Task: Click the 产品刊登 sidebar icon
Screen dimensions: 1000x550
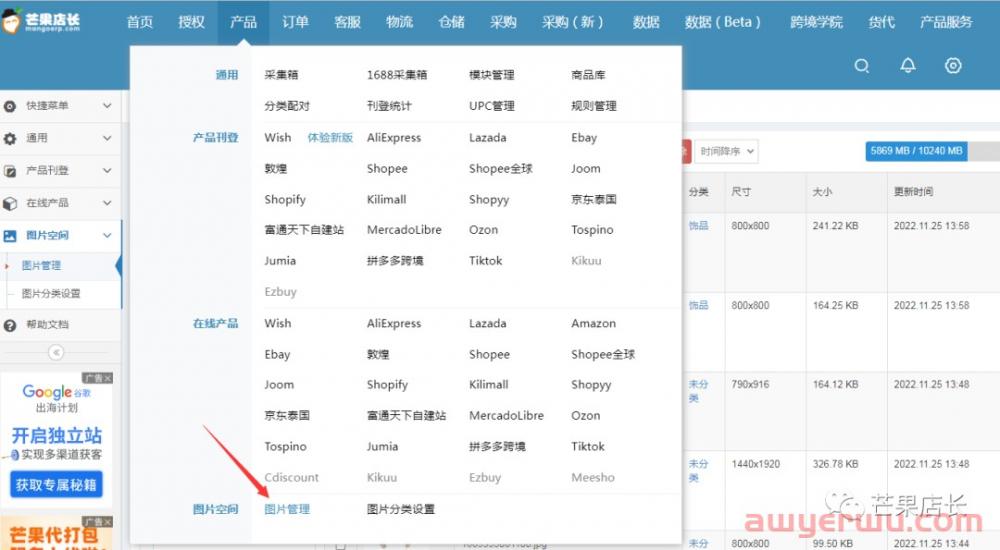Action: (x=10, y=171)
